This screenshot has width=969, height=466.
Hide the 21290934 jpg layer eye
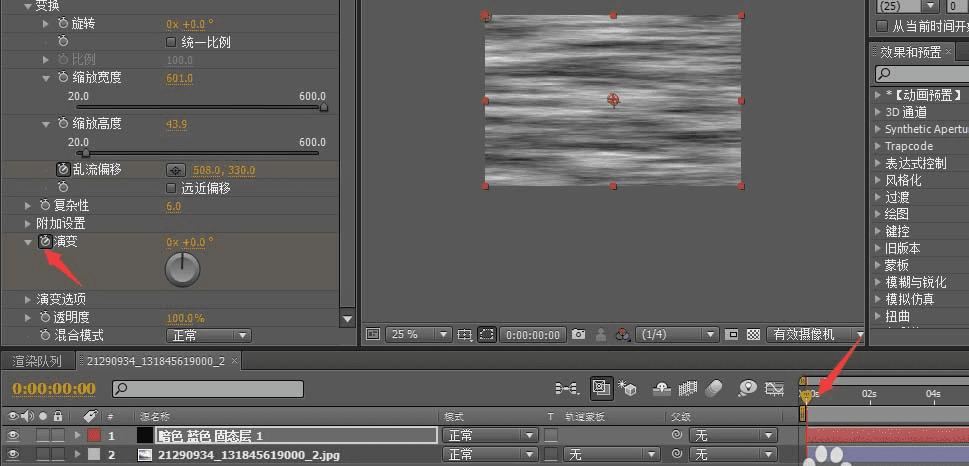click(x=13, y=455)
